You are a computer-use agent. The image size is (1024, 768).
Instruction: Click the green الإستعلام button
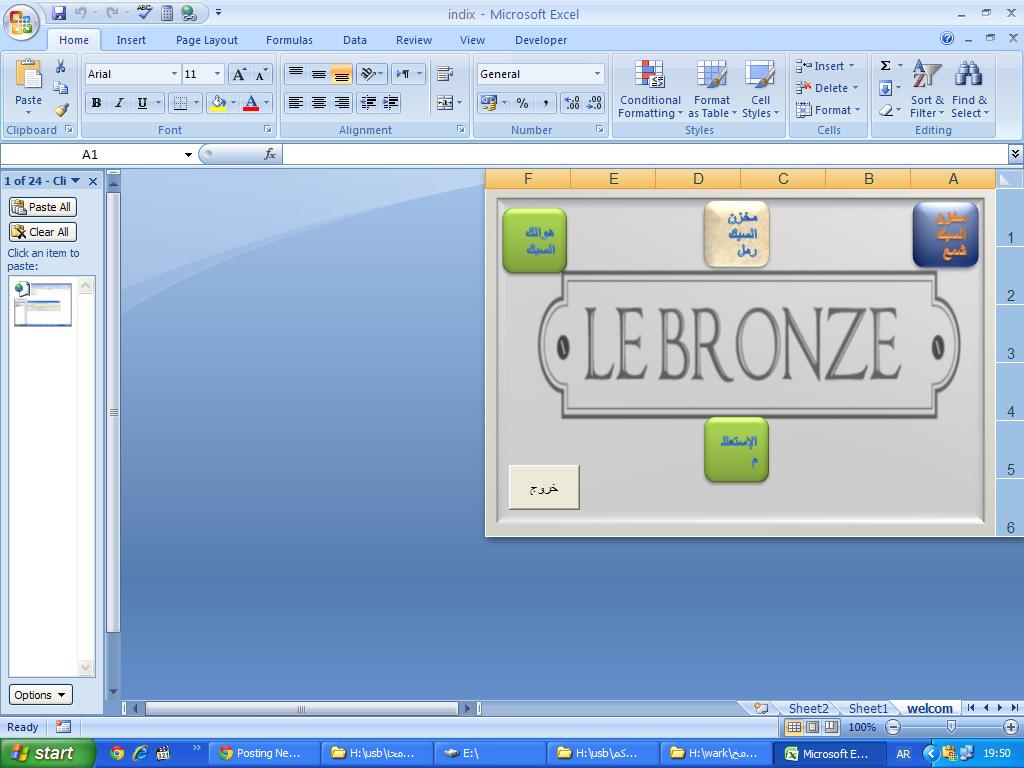[737, 450]
